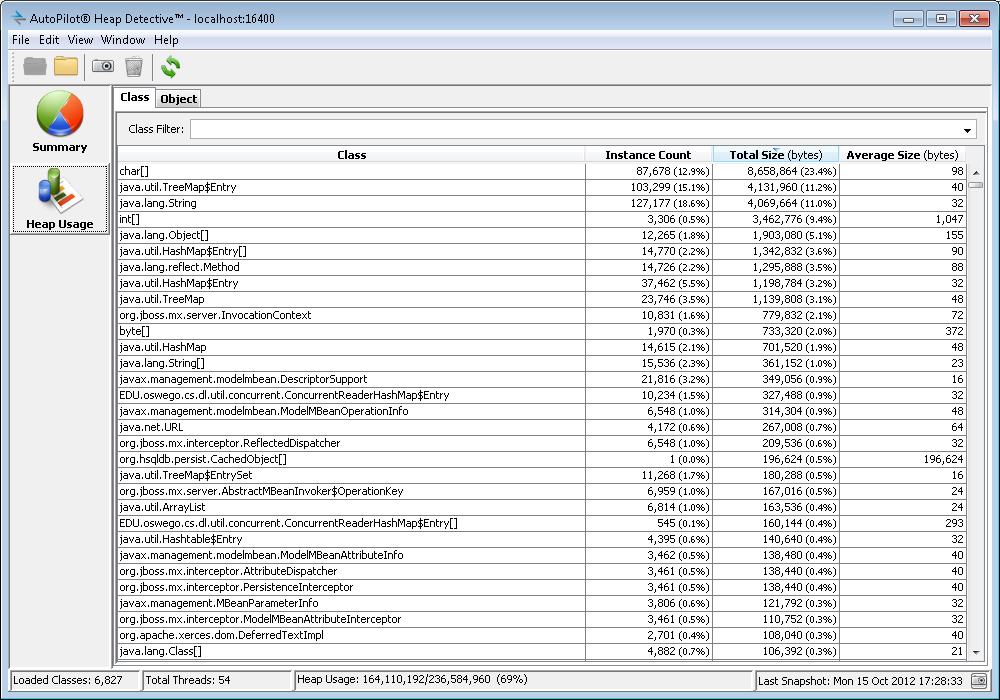1000x700 pixels.
Task: Sort by Average Size (bytes) header
Action: [x=902, y=155]
